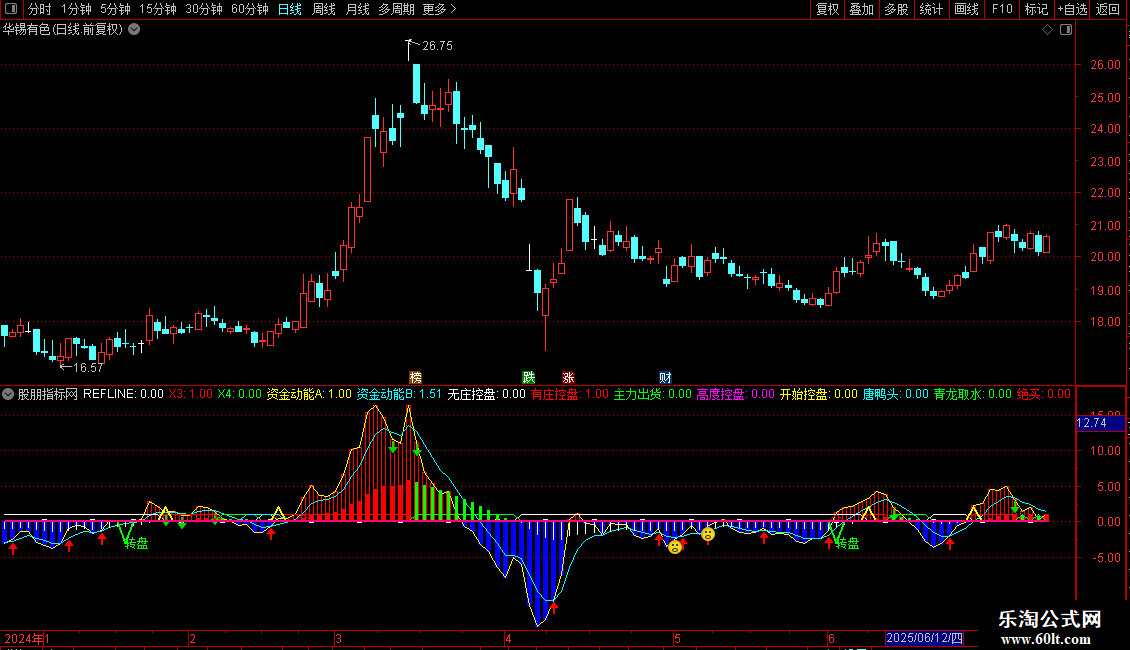
Task: Open indicator menu beside 股朋指标网
Action: pyautogui.click(x=8, y=394)
